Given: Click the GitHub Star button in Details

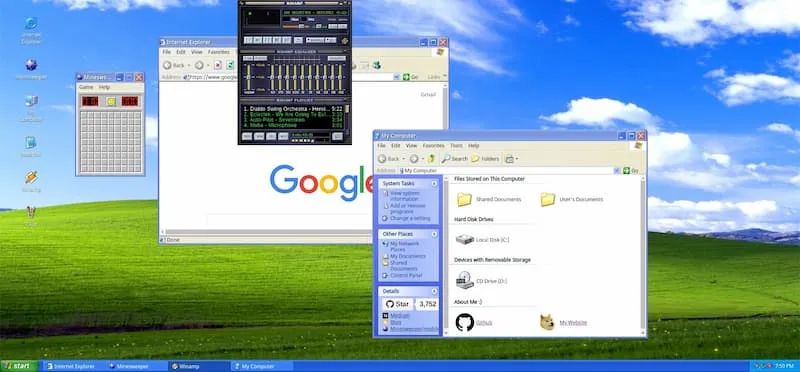Looking at the screenshot, I should 397,304.
